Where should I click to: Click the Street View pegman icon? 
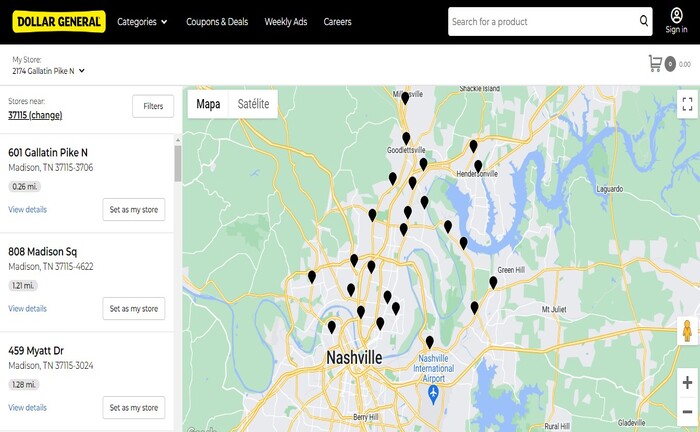tap(688, 331)
